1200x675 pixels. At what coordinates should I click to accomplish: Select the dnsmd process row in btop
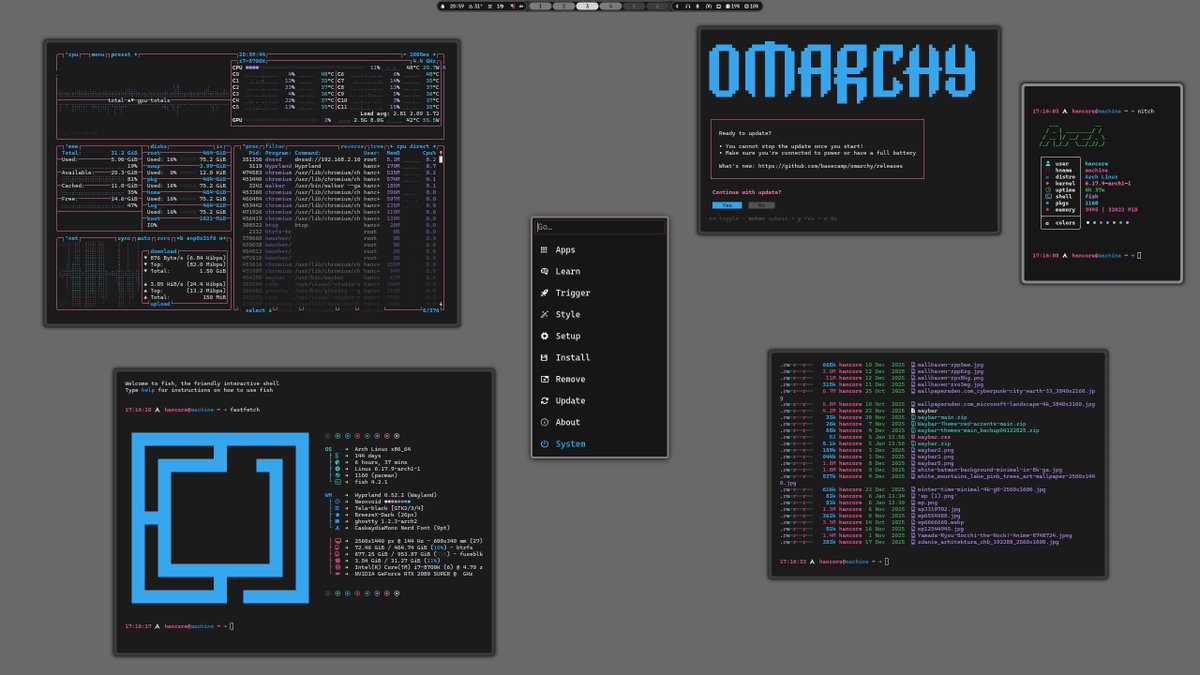338,159
